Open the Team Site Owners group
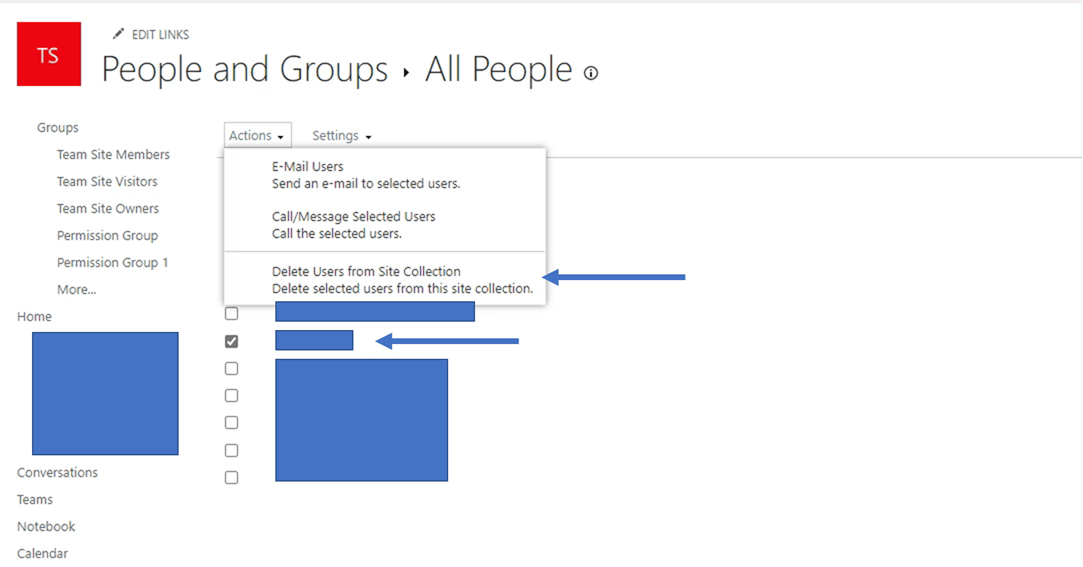 click(108, 209)
